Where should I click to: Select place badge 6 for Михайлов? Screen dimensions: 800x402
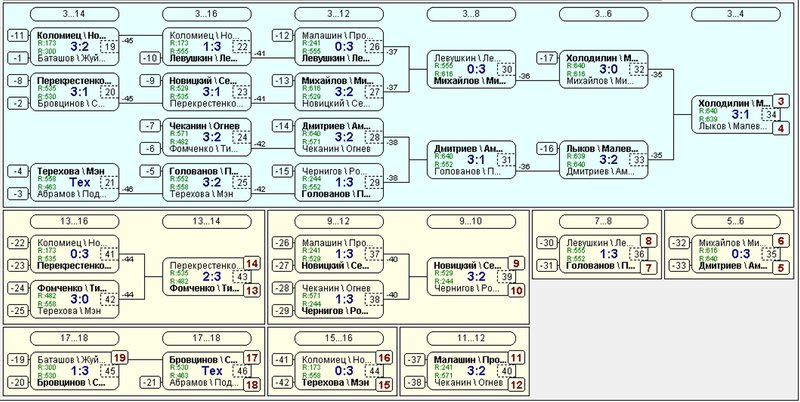pos(781,241)
